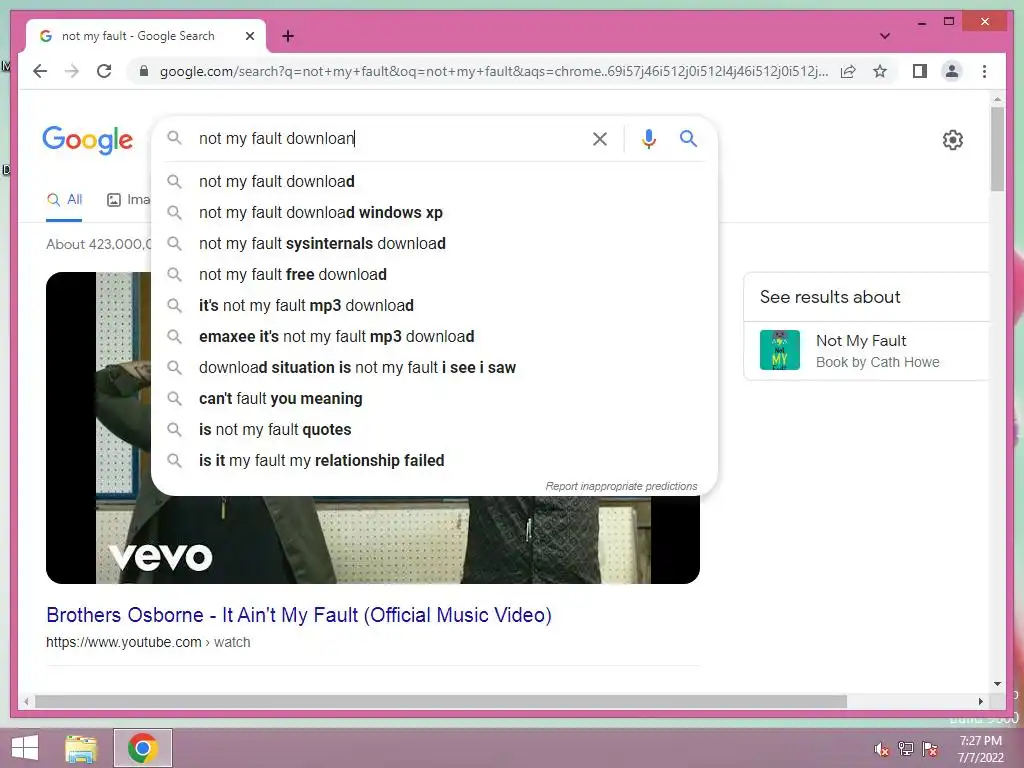
Task: Click the horizontal scrollbar thumb
Action: coord(441,701)
